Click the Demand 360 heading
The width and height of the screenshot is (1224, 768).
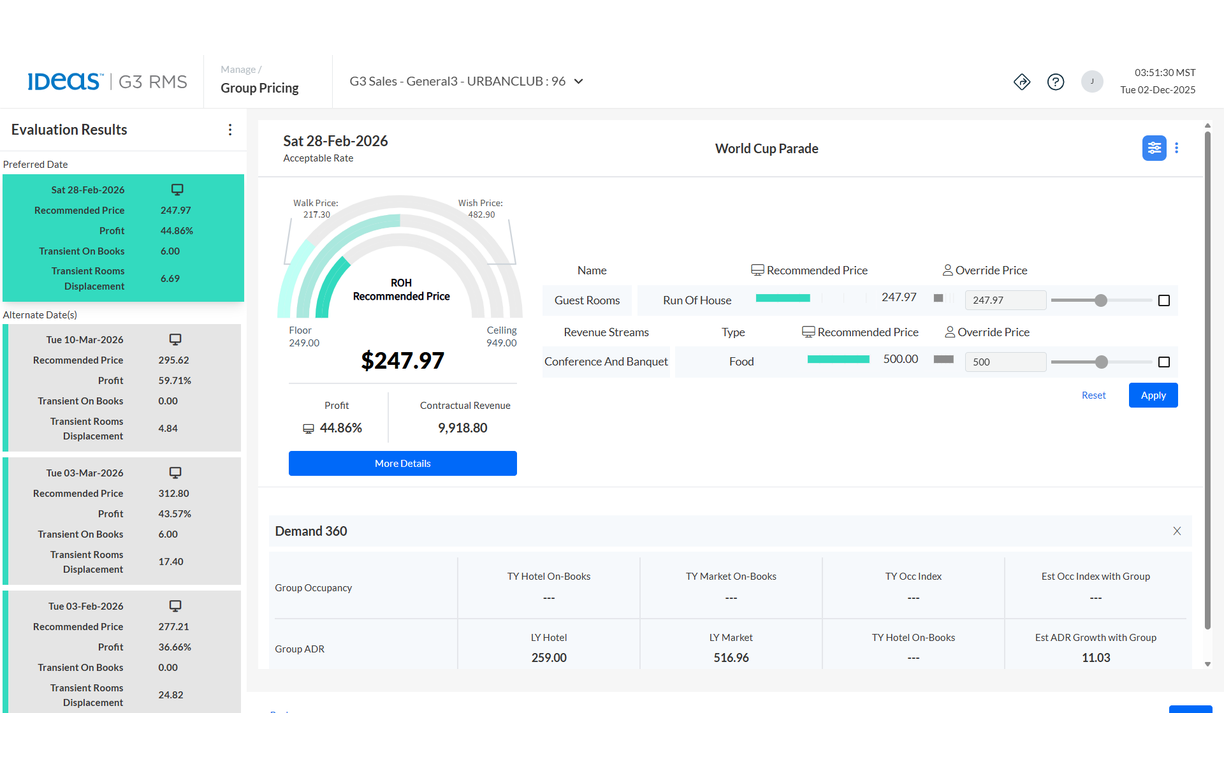pyautogui.click(x=311, y=531)
